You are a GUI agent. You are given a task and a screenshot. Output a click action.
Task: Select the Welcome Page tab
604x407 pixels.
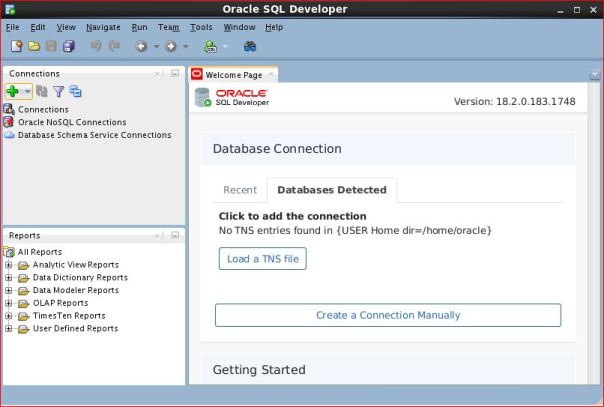click(233, 75)
